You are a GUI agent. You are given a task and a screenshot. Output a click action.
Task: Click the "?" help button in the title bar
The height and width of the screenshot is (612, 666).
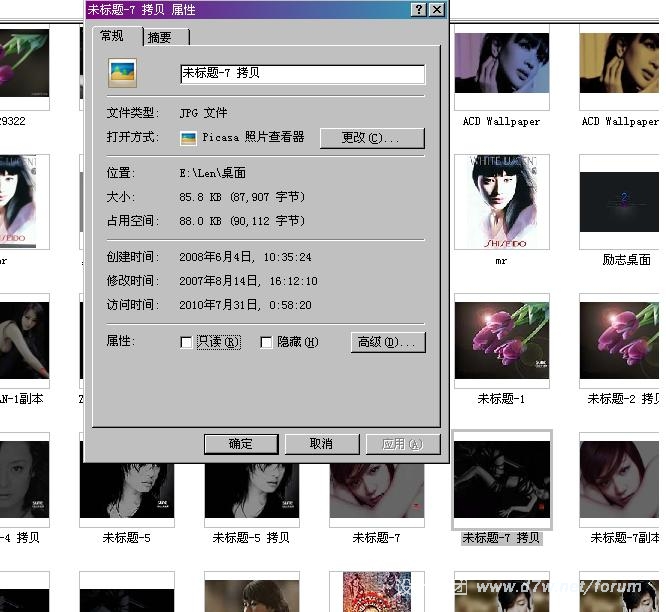point(418,9)
